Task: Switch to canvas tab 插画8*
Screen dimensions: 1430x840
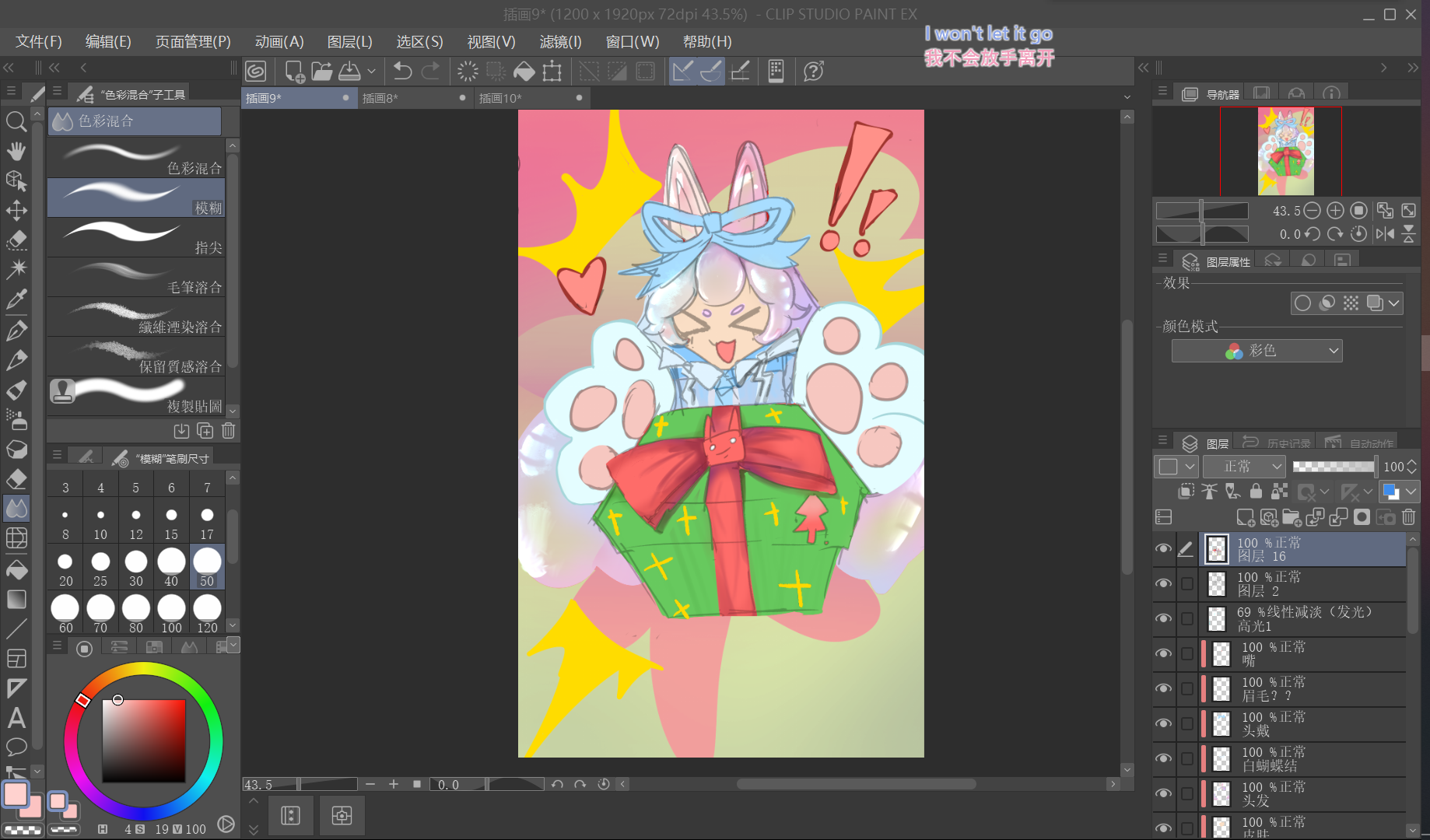Action: tap(415, 98)
